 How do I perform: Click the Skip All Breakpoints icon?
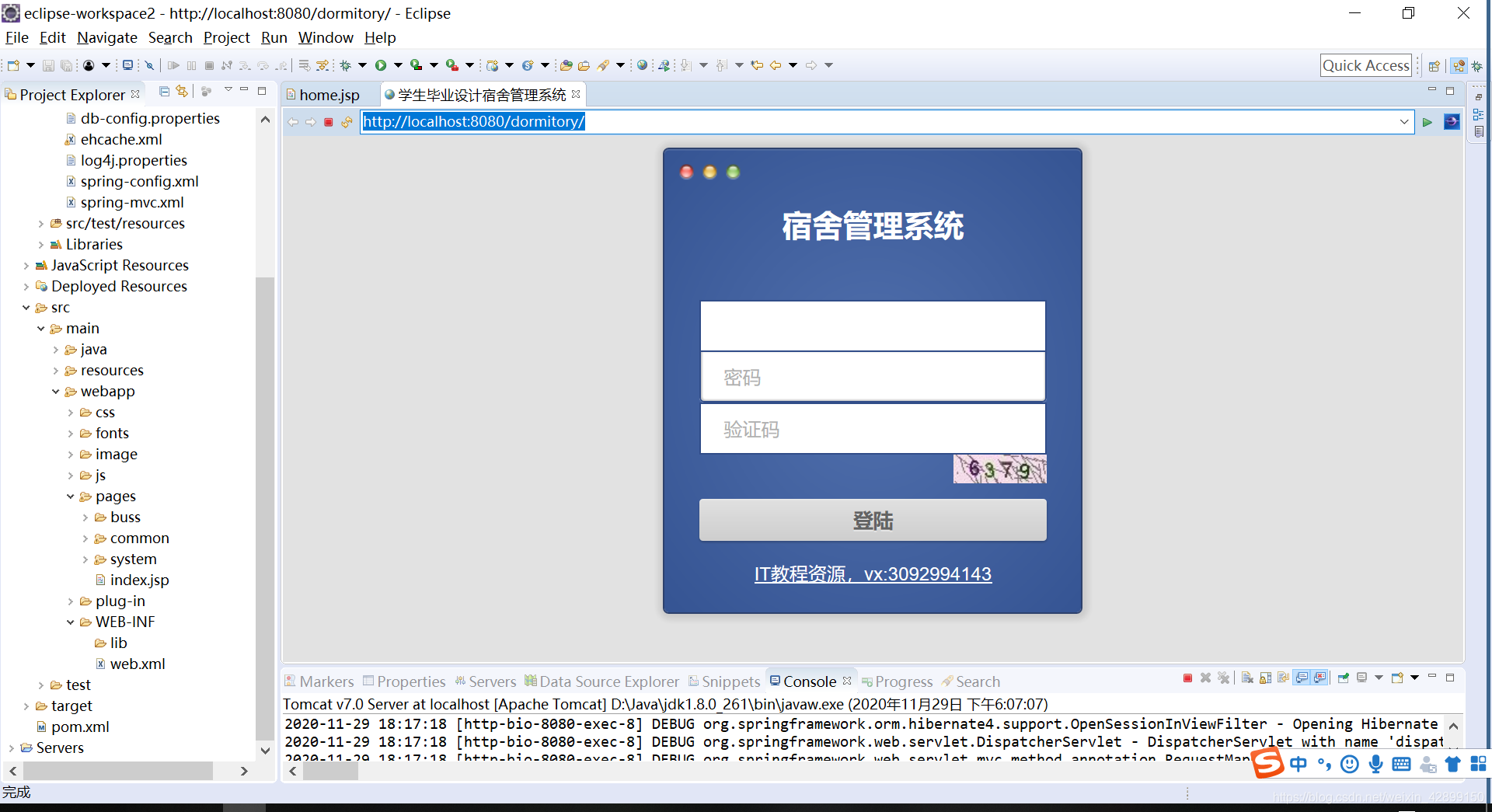[149, 65]
